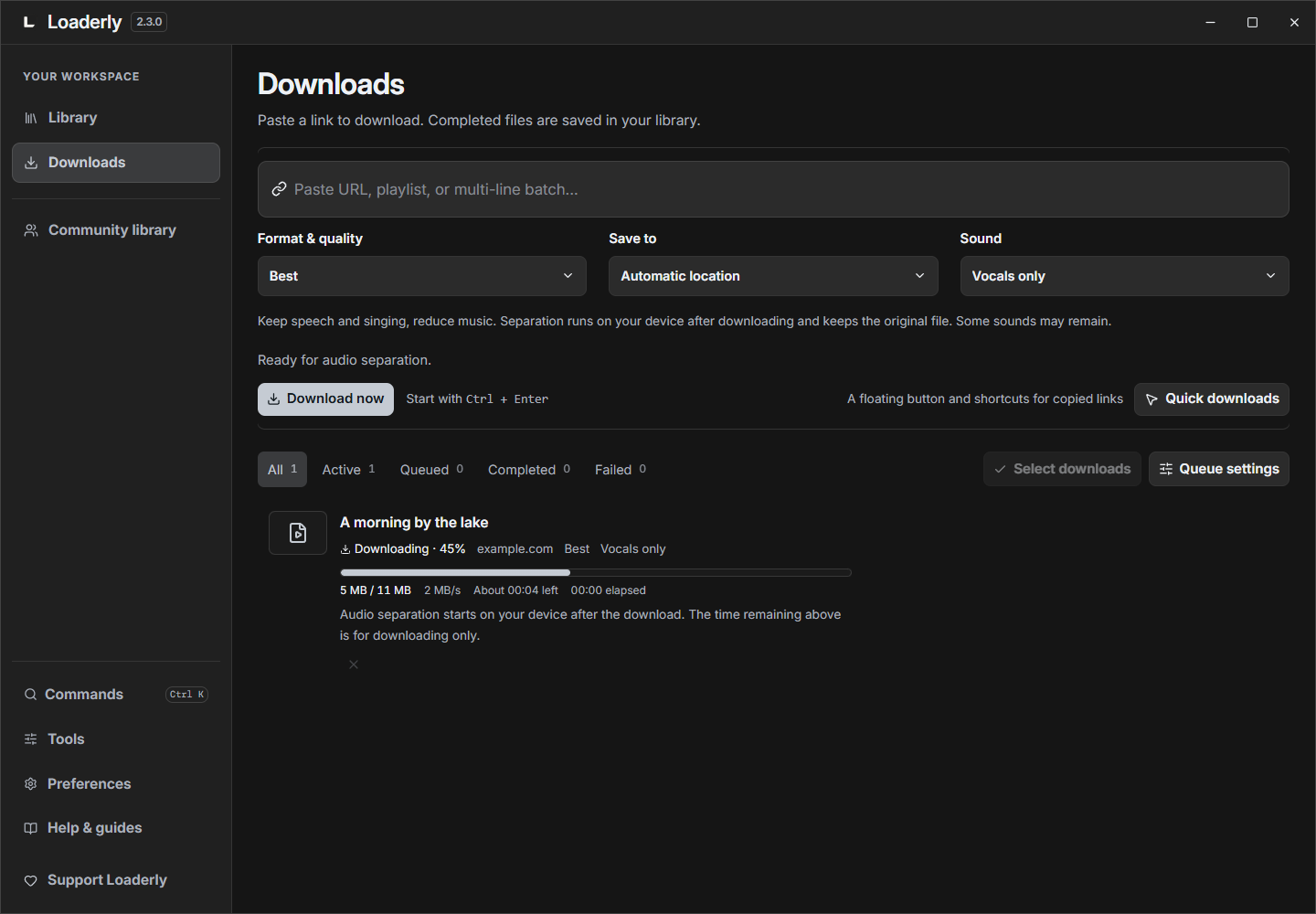Open Queue settings
Image resolution: width=1316 pixels, height=914 pixels.
(x=1219, y=469)
